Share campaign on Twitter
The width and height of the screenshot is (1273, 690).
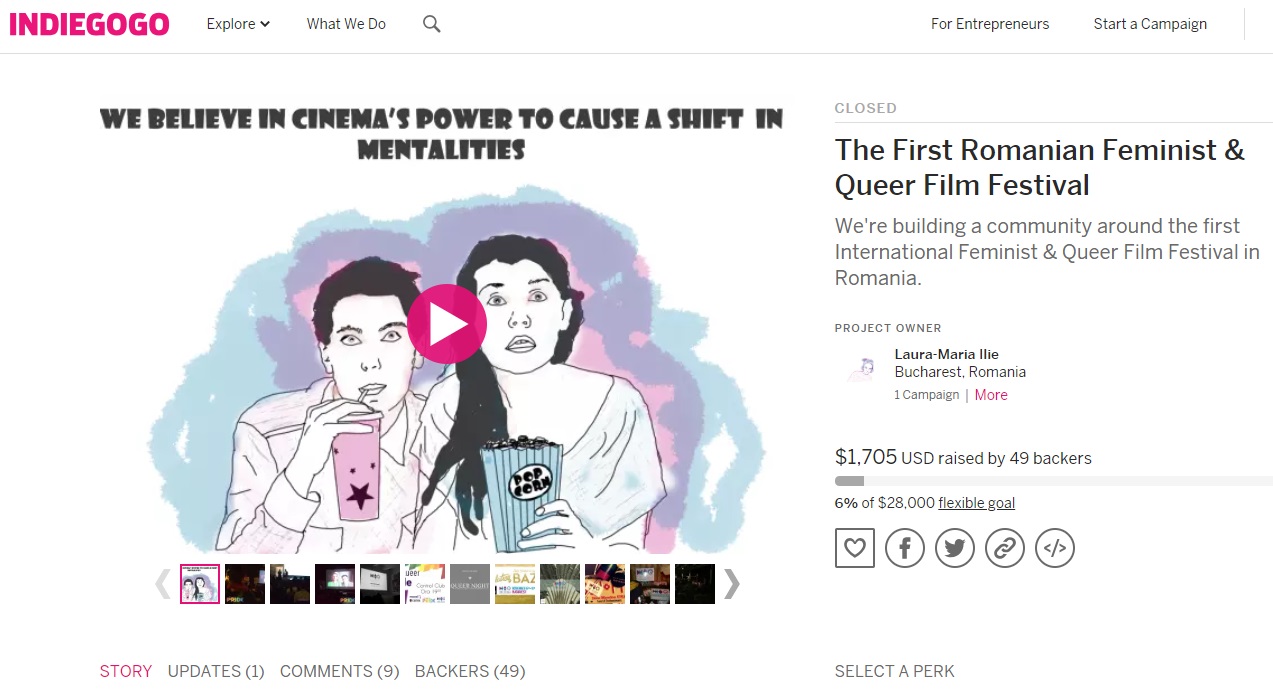click(955, 548)
